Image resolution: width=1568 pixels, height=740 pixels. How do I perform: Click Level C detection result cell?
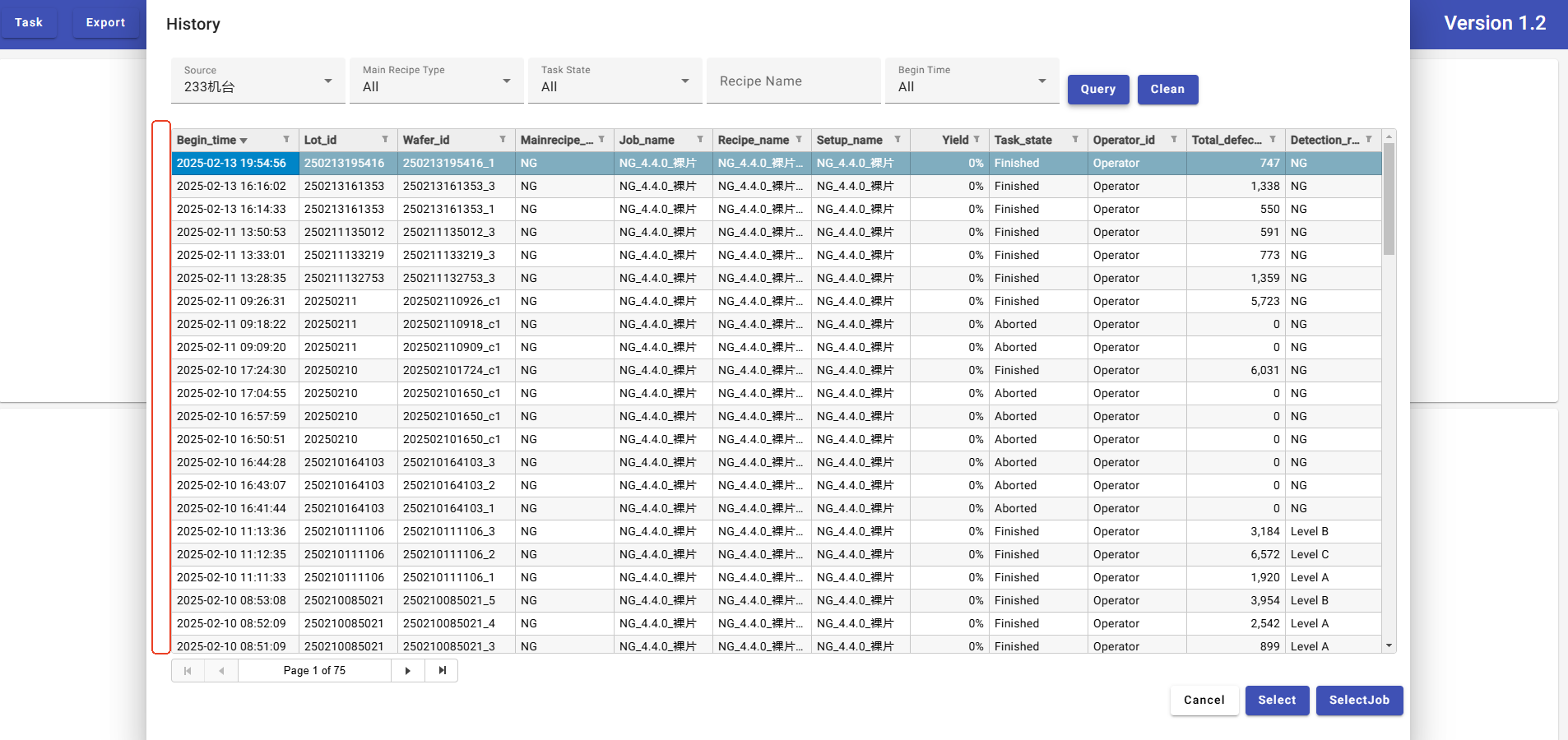point(1334,554)
